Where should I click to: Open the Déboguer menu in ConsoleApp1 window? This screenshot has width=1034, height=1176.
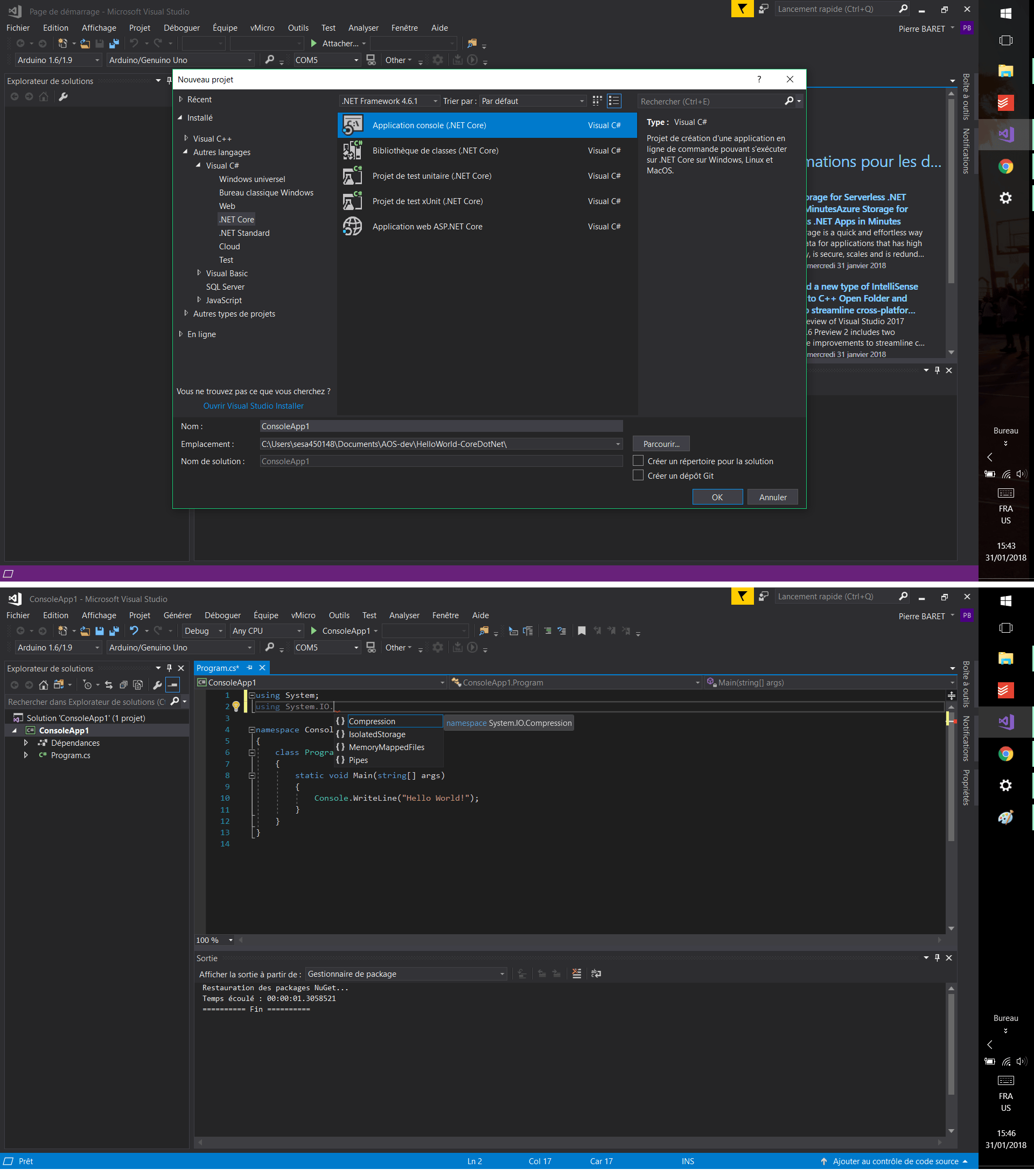tap(222, 615)
